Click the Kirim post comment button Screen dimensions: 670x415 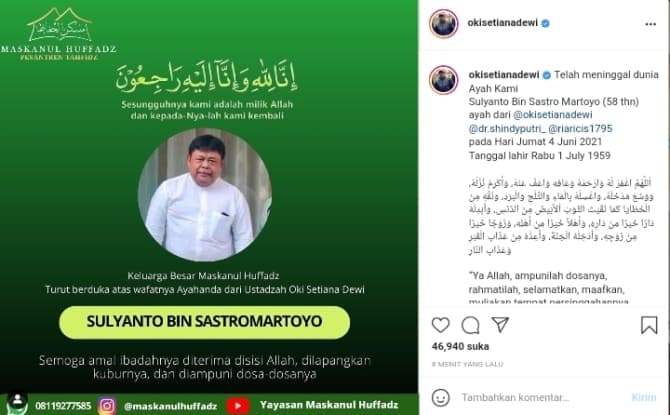point(644,397)
